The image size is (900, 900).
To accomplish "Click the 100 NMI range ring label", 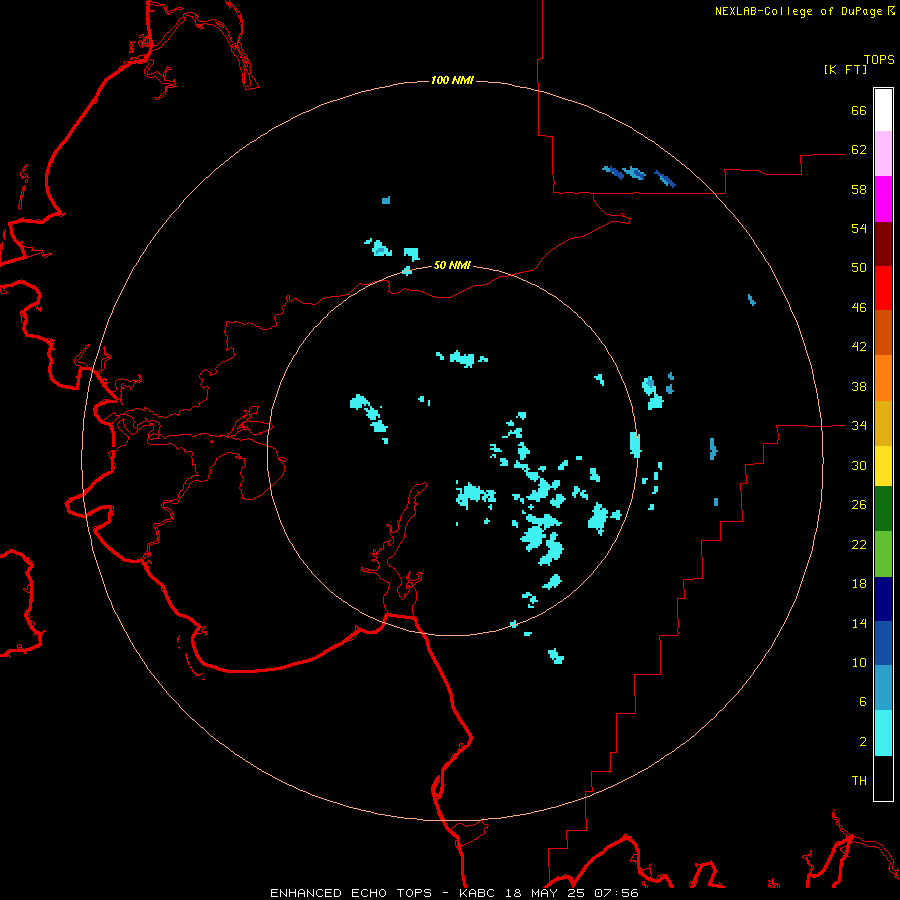I will click(452, 80).
